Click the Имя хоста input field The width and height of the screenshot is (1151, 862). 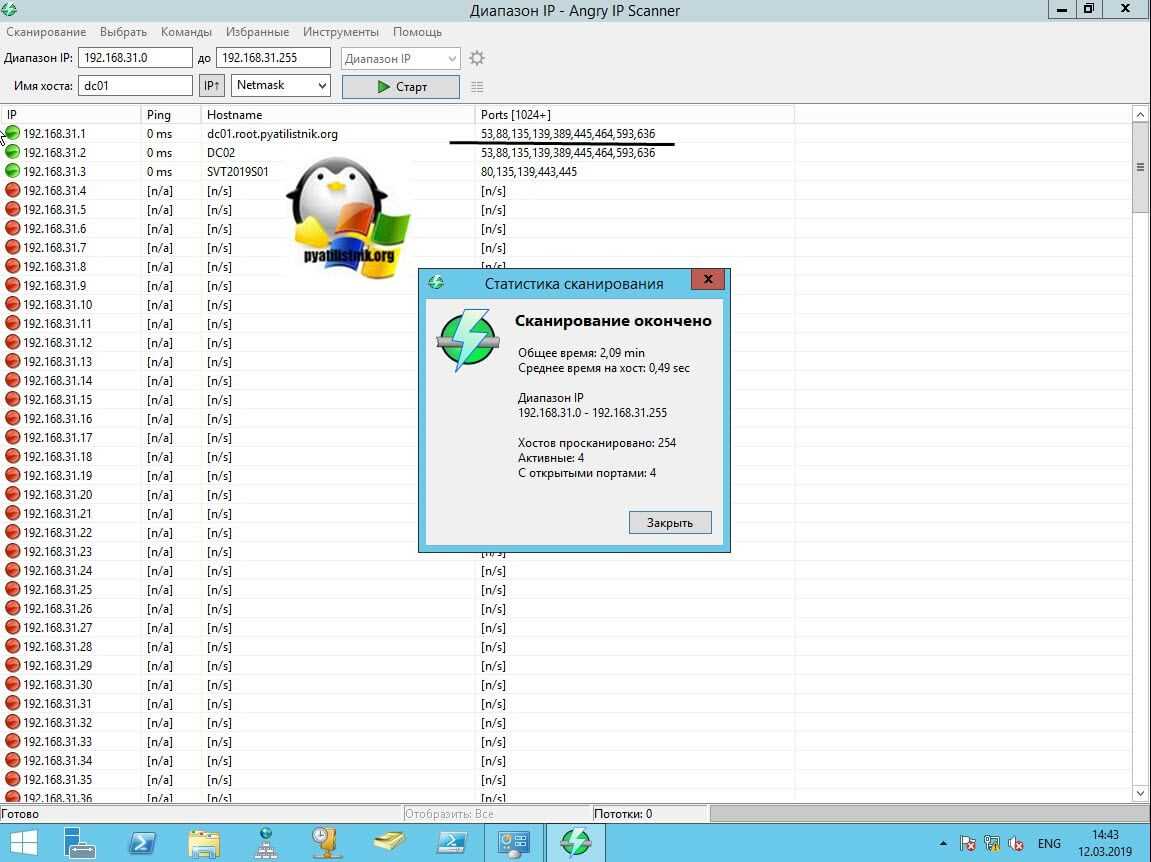(135, 86)
